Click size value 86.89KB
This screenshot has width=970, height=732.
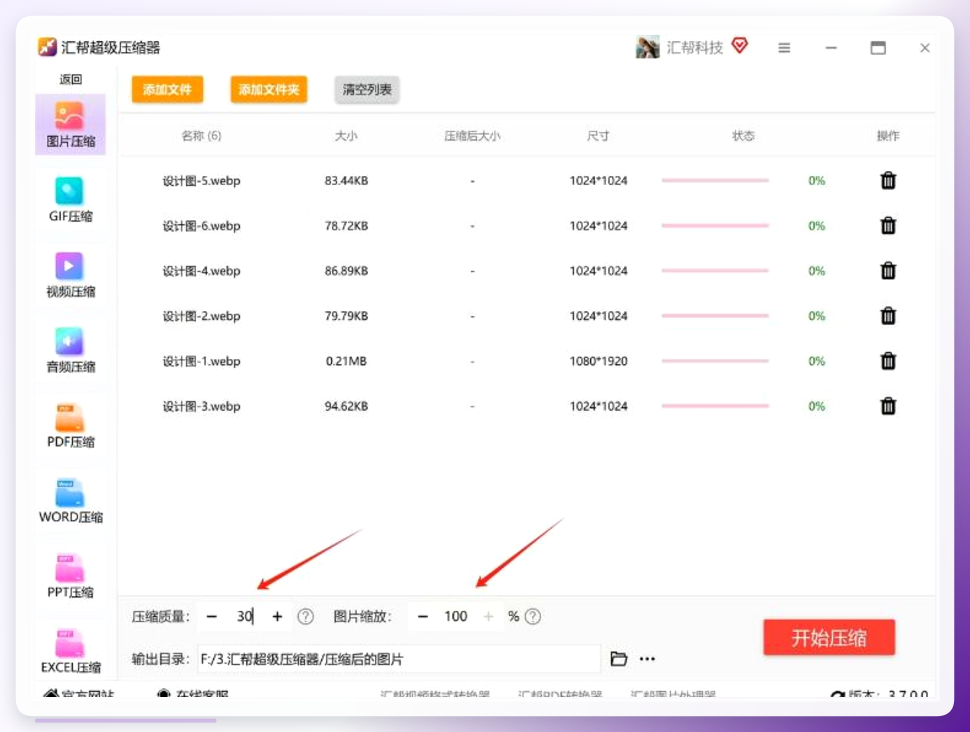pos(346,271)
